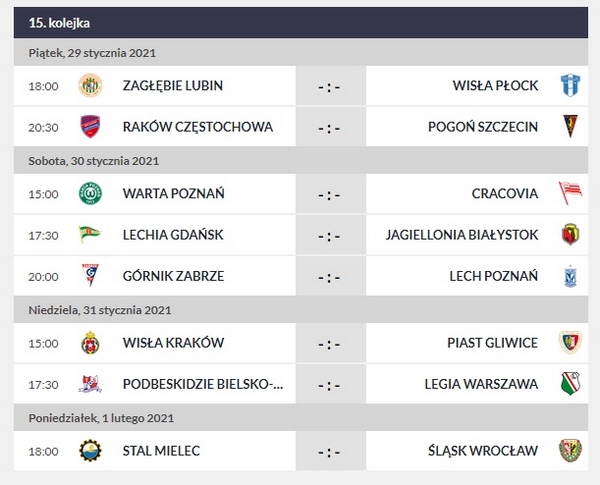The width and height of the screenshot is (600, 485).
Task: Open the Wisła Kraków team link
Action: coord(172,343)
